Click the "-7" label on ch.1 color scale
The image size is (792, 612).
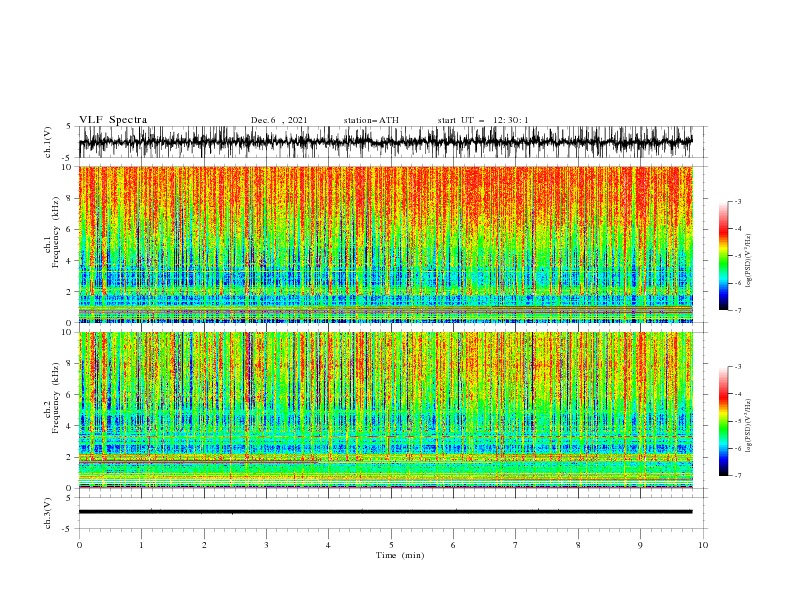tap(738, 310)
